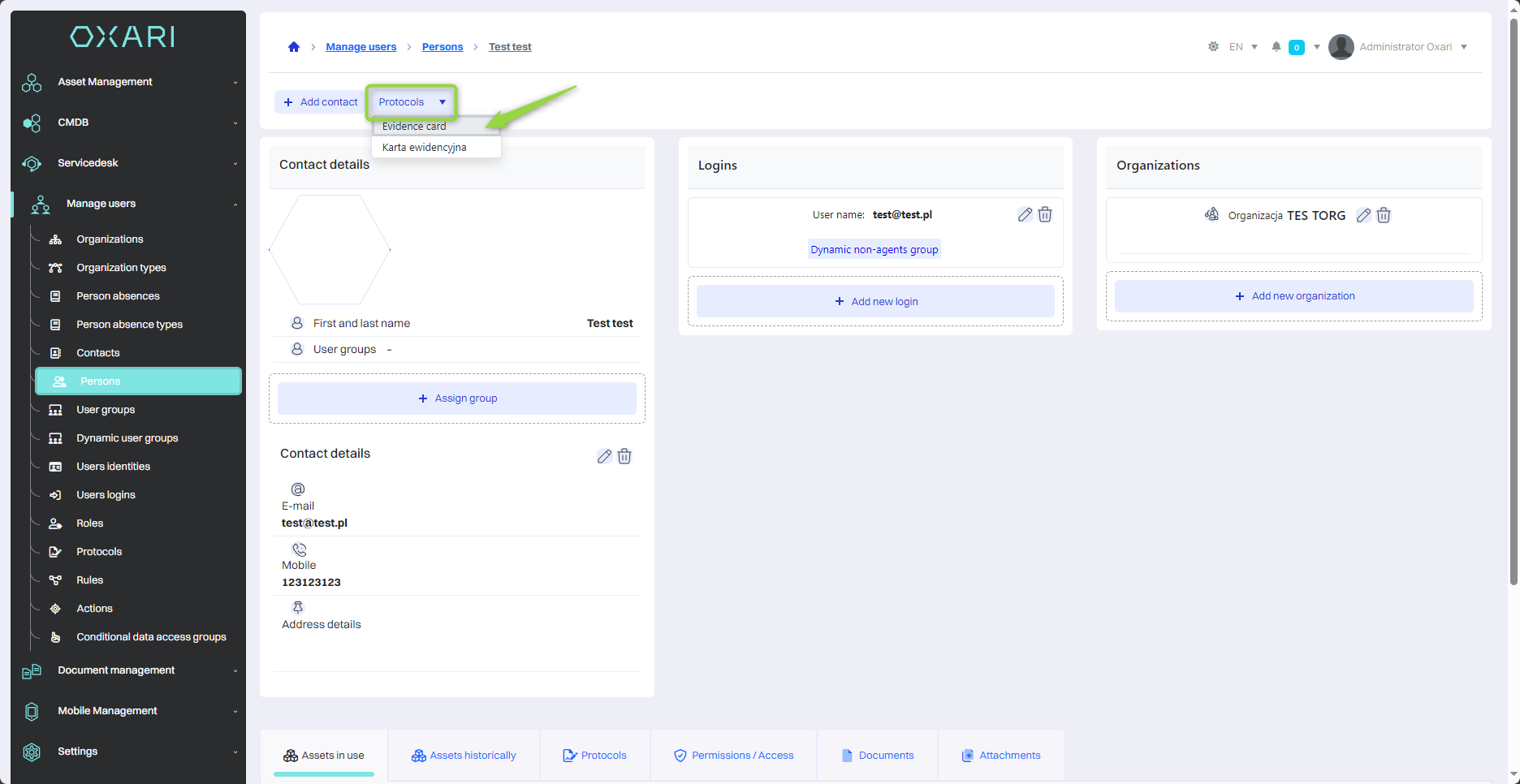Screen dimensions: 1520x784
Task: Click the Assign group button
Action: [456, 398]
